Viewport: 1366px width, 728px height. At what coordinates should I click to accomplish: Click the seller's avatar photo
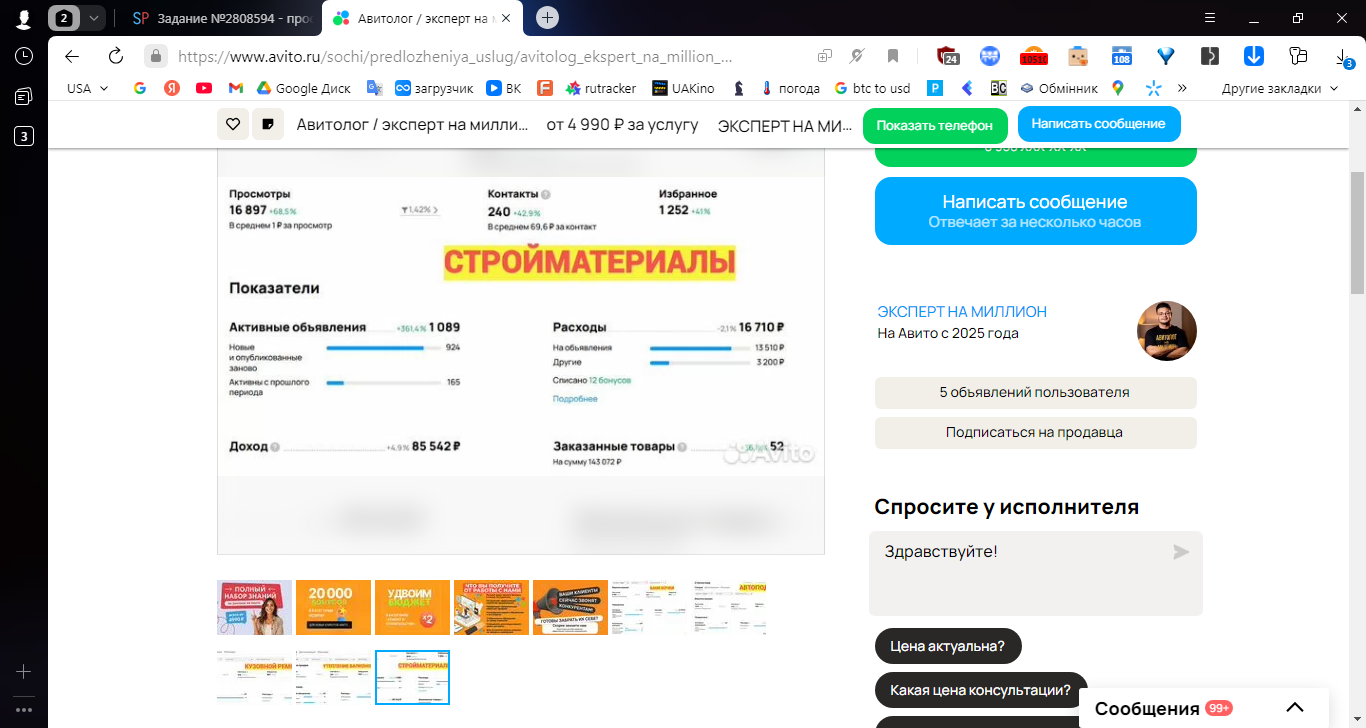1167,331
